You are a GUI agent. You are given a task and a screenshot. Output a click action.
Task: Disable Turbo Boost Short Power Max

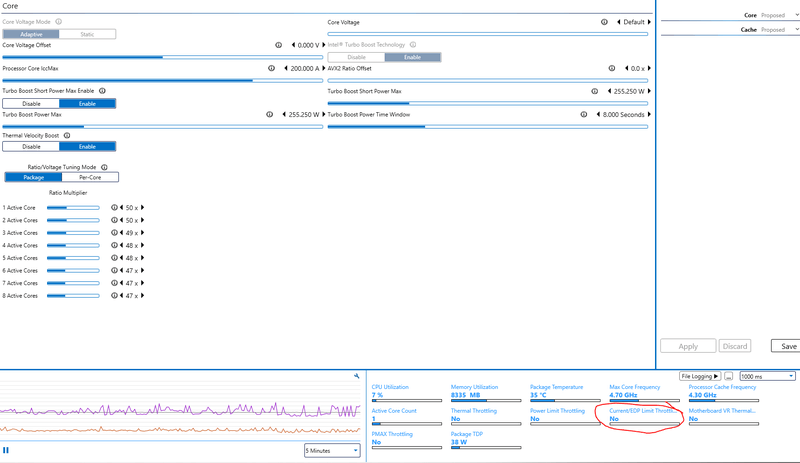point(31,104)
